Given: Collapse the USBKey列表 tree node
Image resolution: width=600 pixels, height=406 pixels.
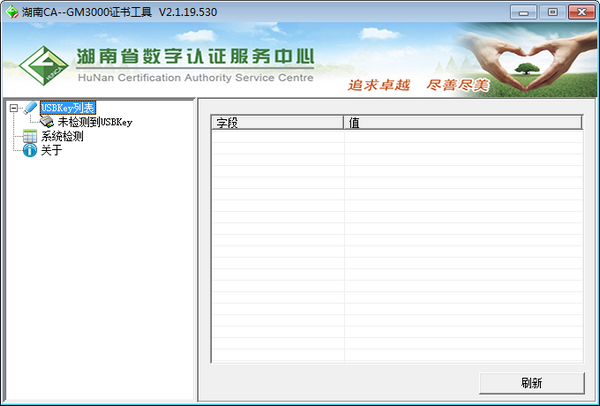Looking at the screenshot, I should click(11, 108).
